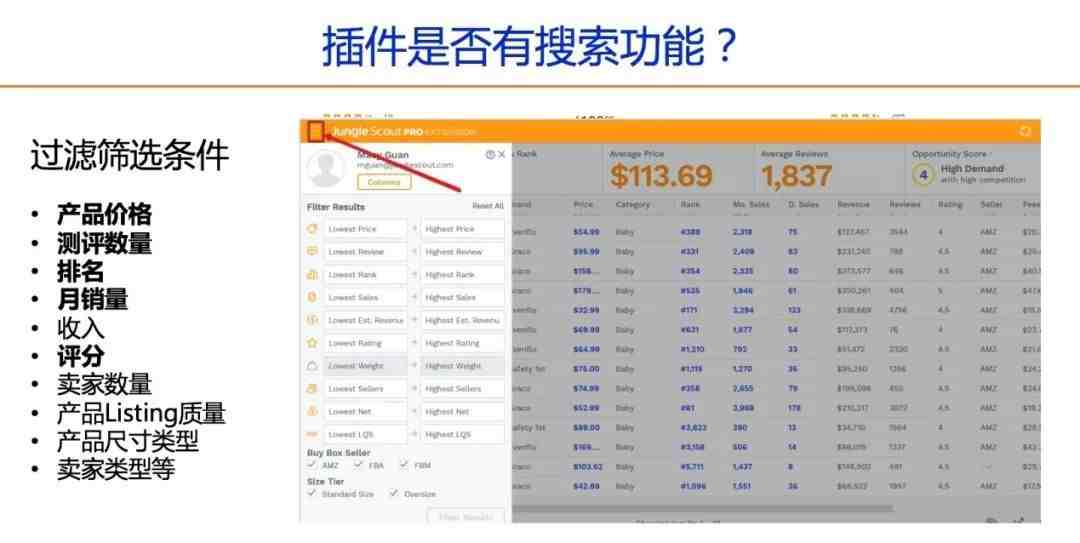Click the refresh icon in orange header
Image resolution: width=1080 pixels, height=543 pixels.
coord(1025,132)
